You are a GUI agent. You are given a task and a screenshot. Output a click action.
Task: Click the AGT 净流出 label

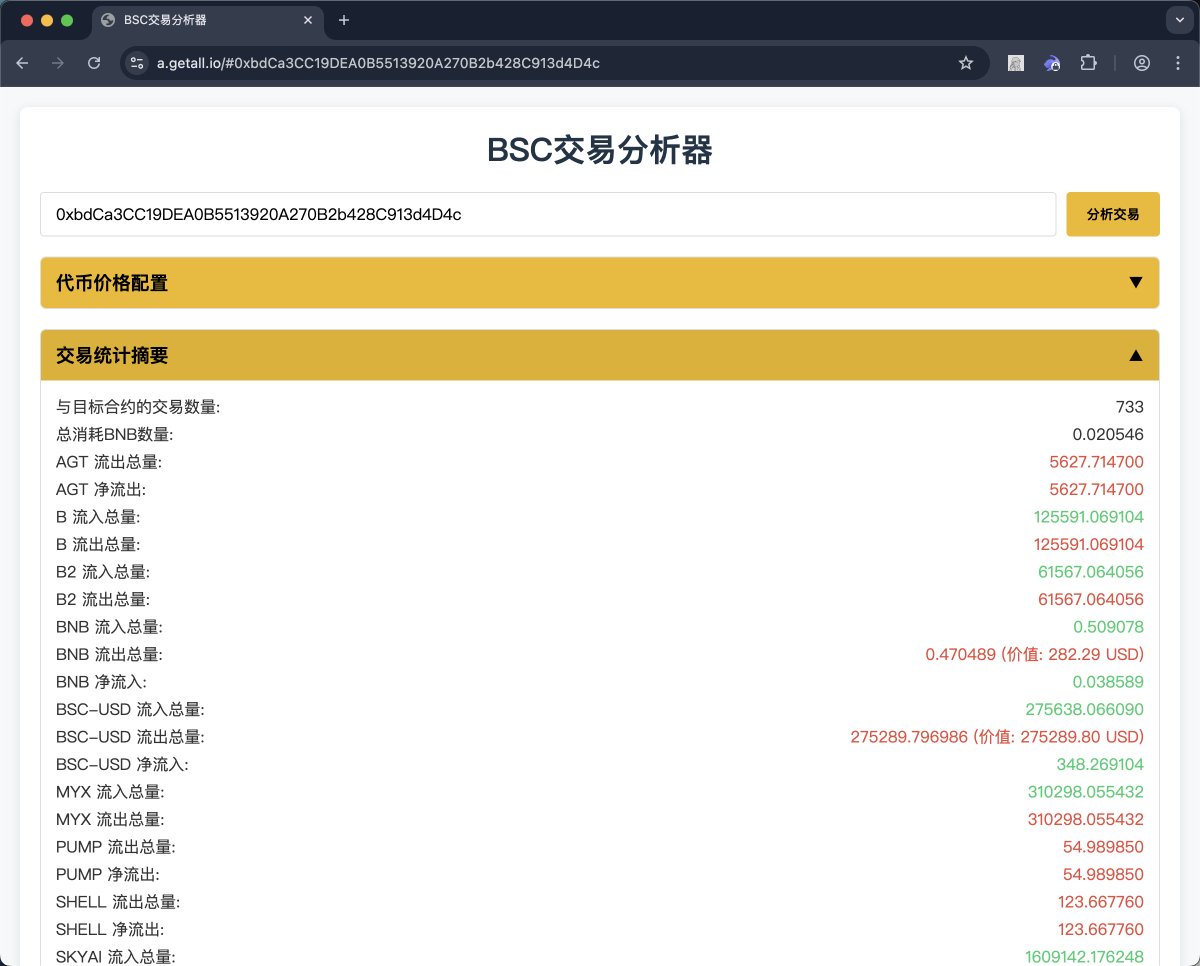pos(101,490)
